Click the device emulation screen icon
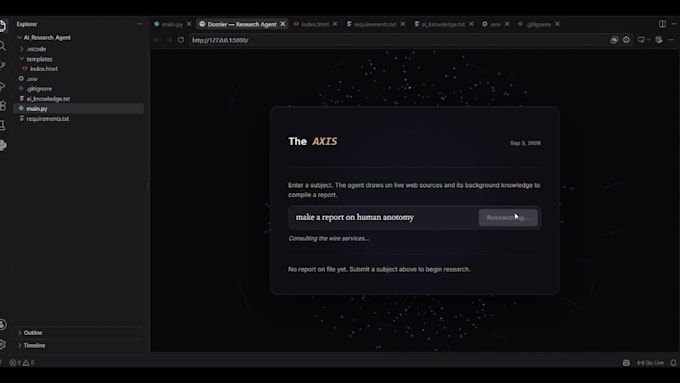 (641, 40)
